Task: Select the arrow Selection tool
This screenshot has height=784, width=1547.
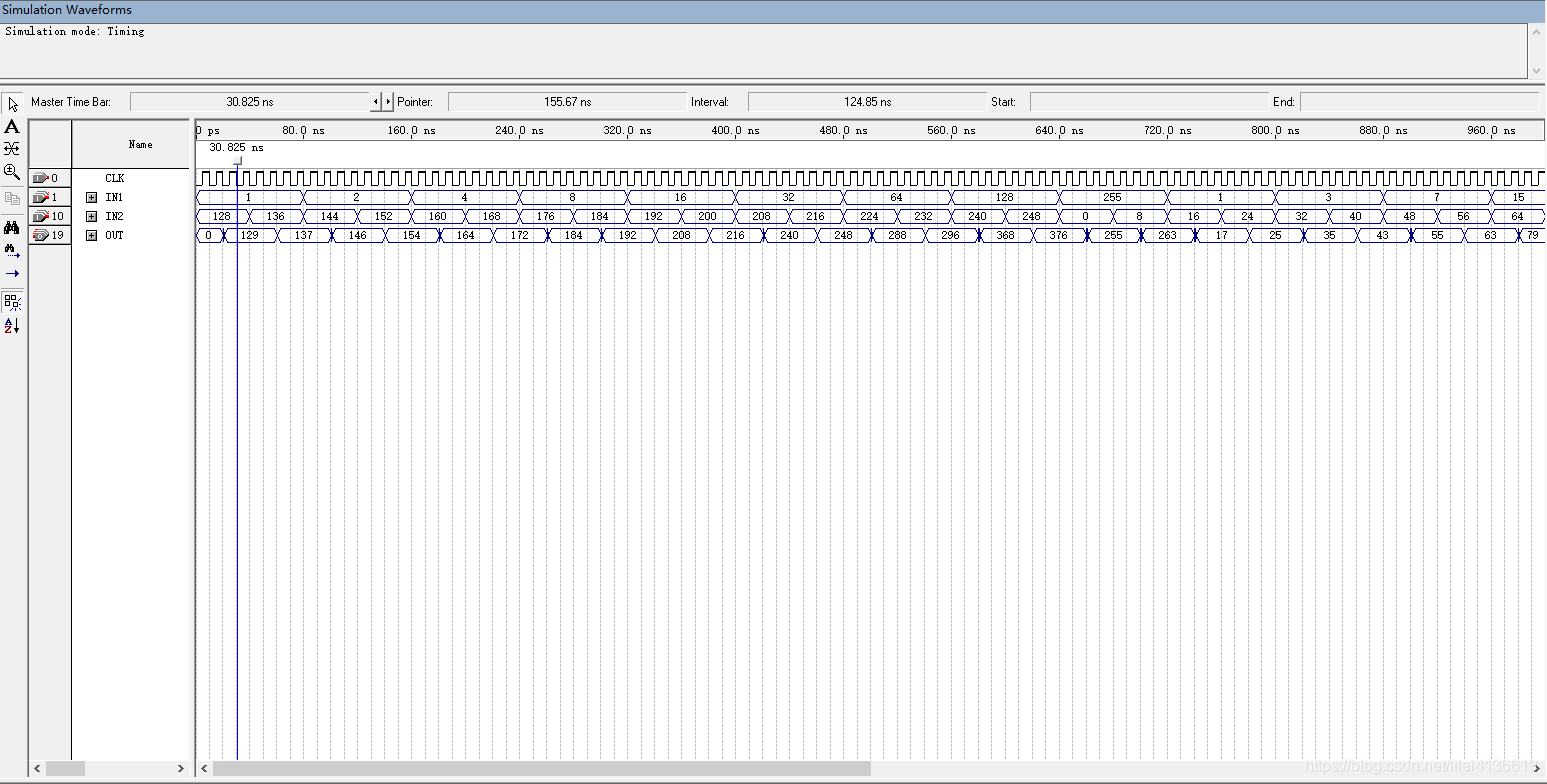Action: point(12,104)
